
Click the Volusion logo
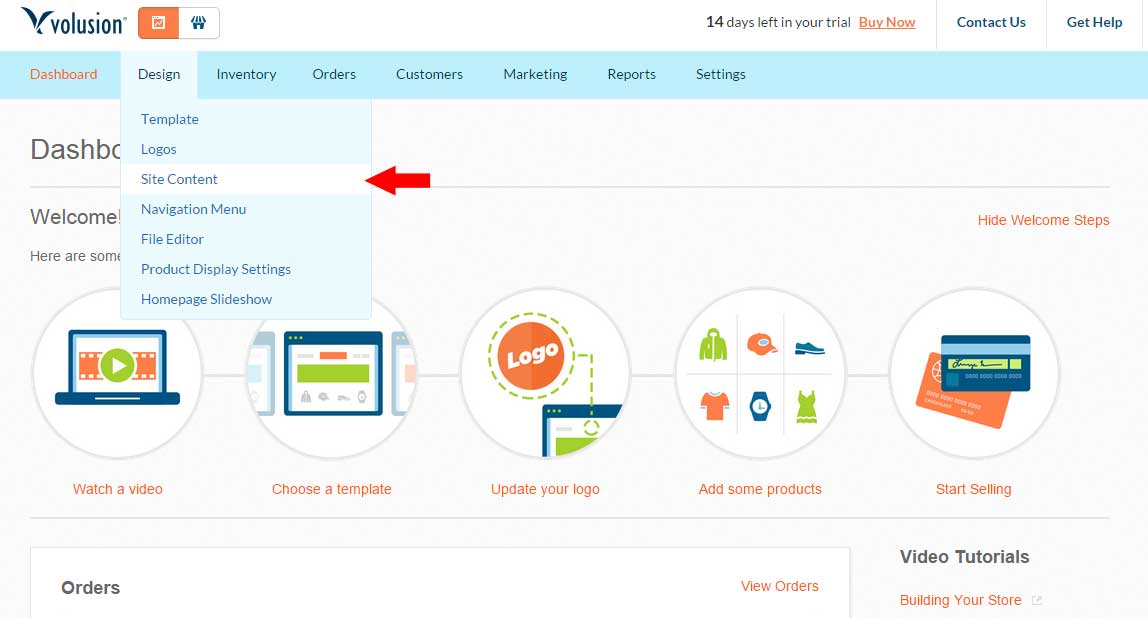click(73, 22)
